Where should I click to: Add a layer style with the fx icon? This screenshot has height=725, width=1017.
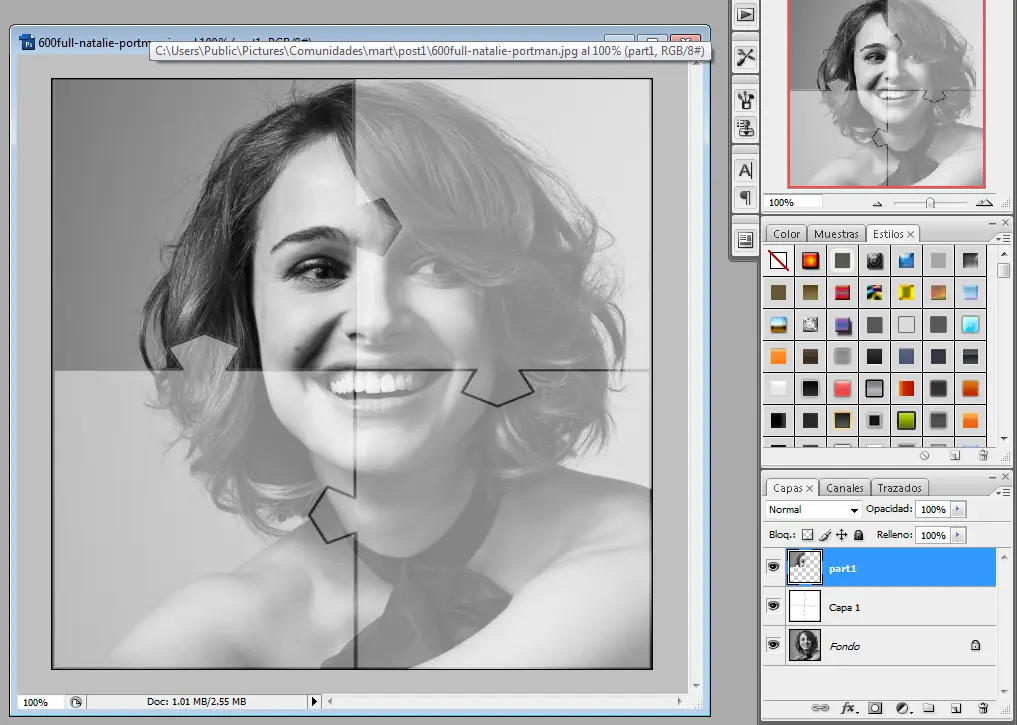(848, 708)
